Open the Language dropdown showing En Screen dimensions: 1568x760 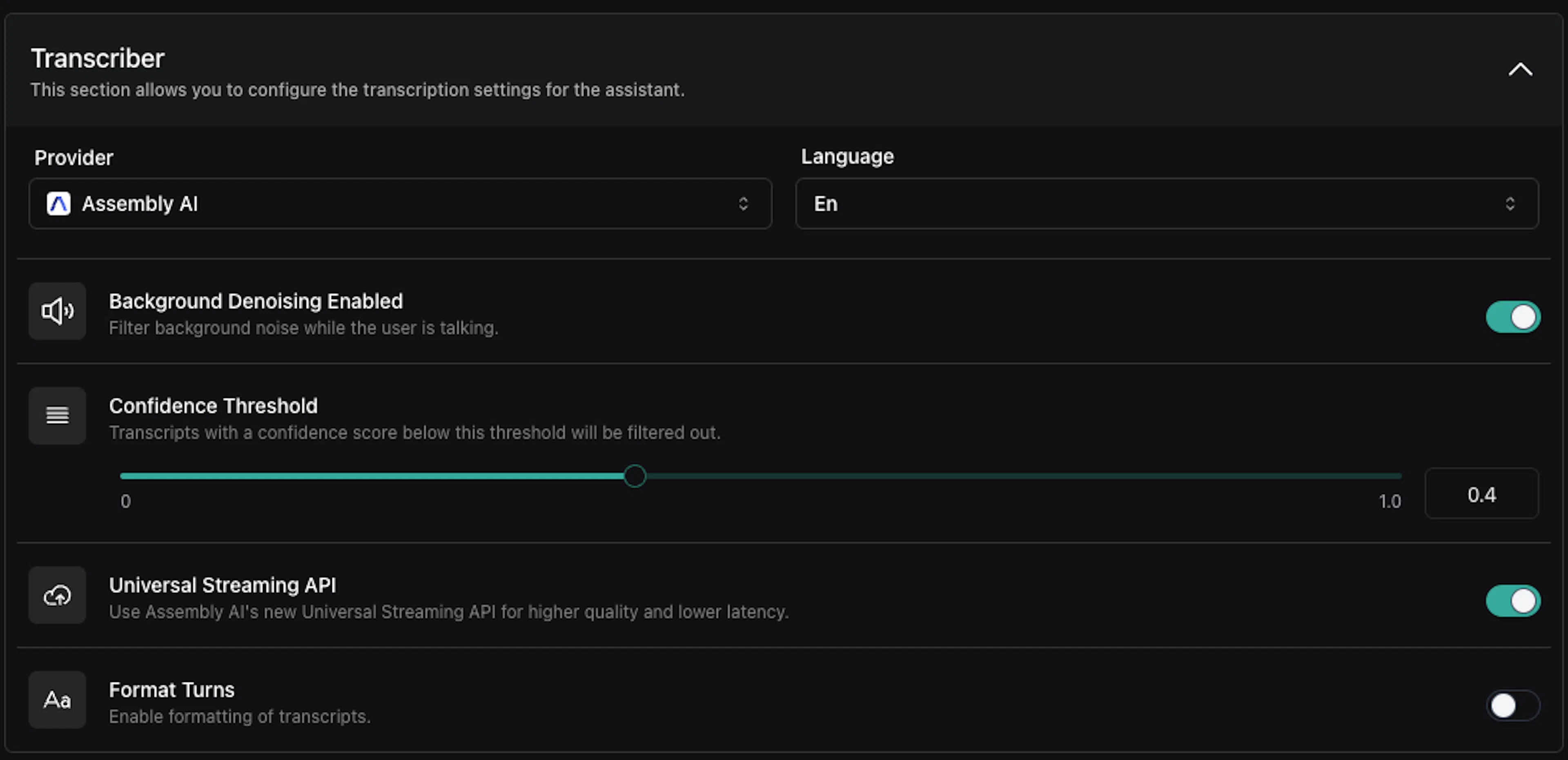pyautogui.click(x=1167, y=203)
